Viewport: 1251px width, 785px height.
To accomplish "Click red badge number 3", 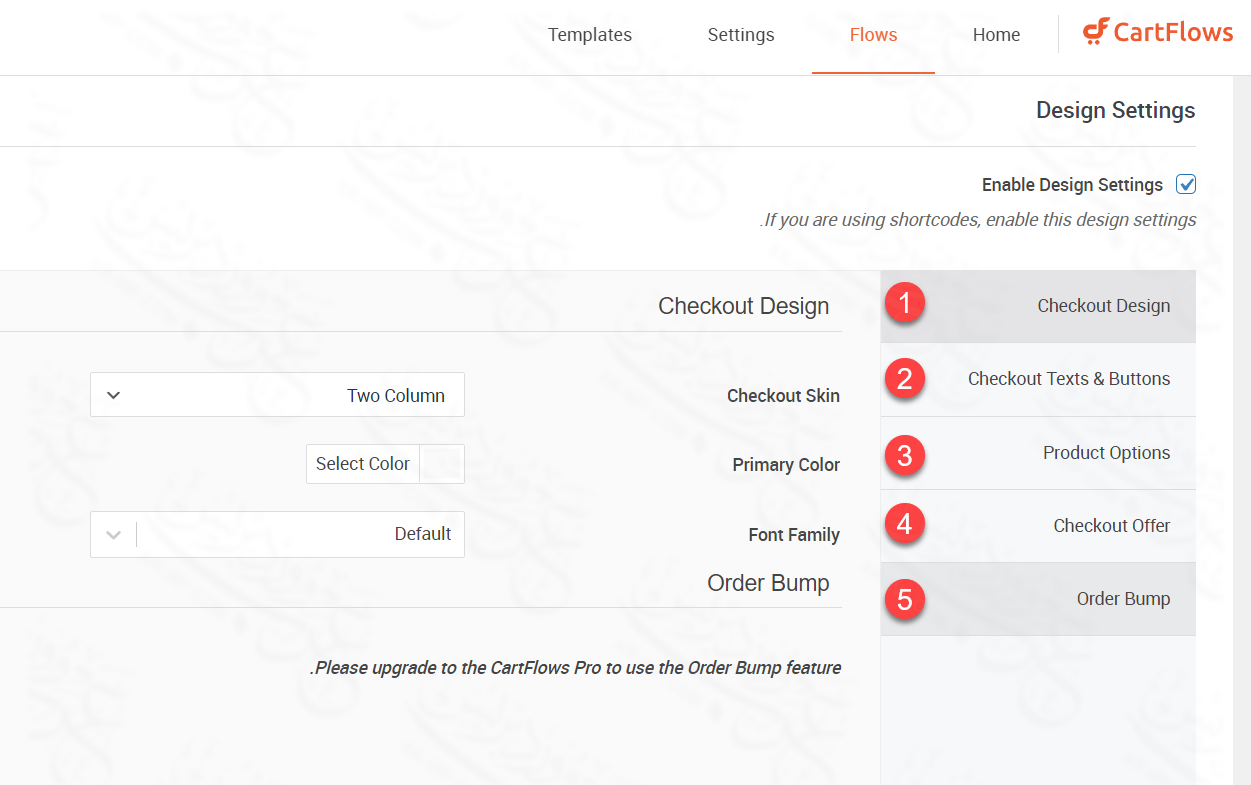I will [905, 456].
